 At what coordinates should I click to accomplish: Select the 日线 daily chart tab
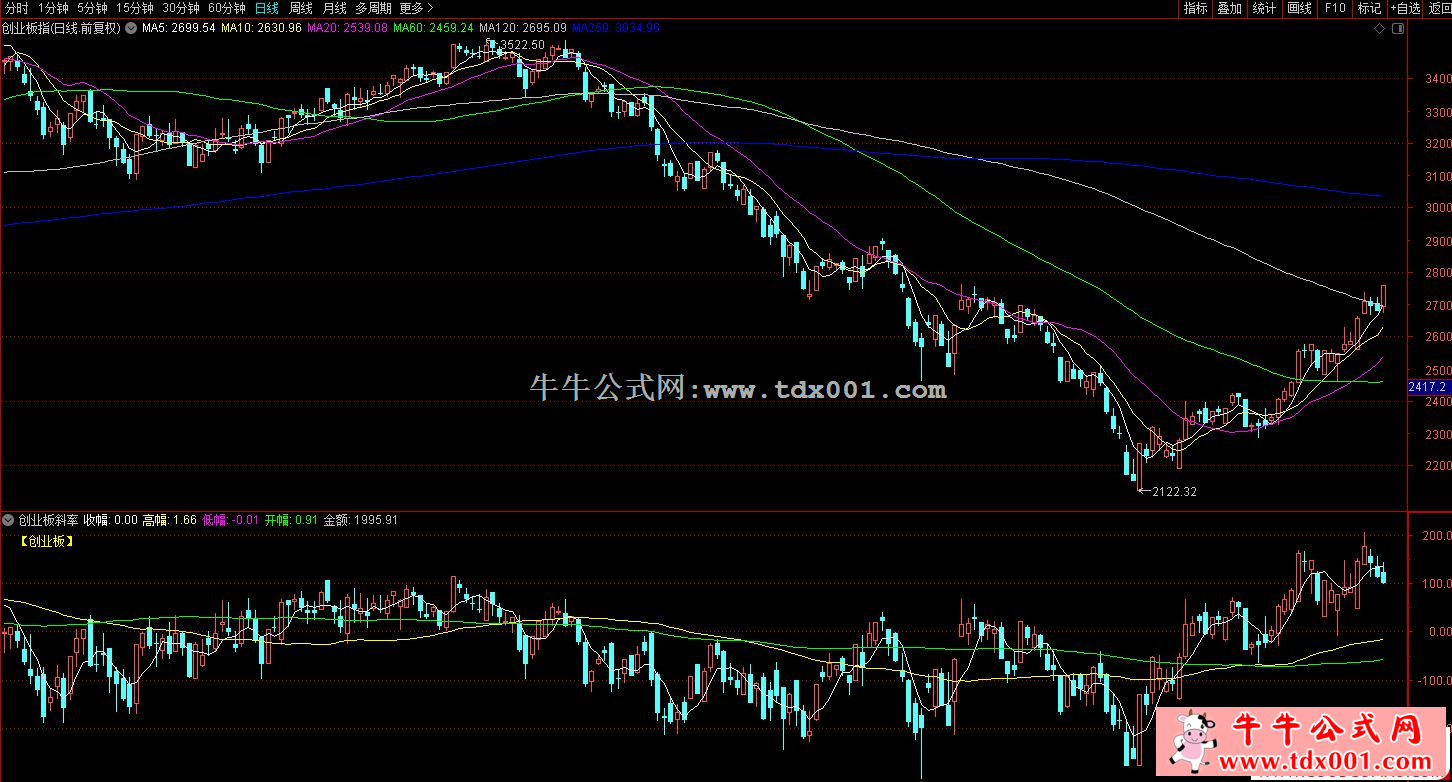click(x=267, y=8)
